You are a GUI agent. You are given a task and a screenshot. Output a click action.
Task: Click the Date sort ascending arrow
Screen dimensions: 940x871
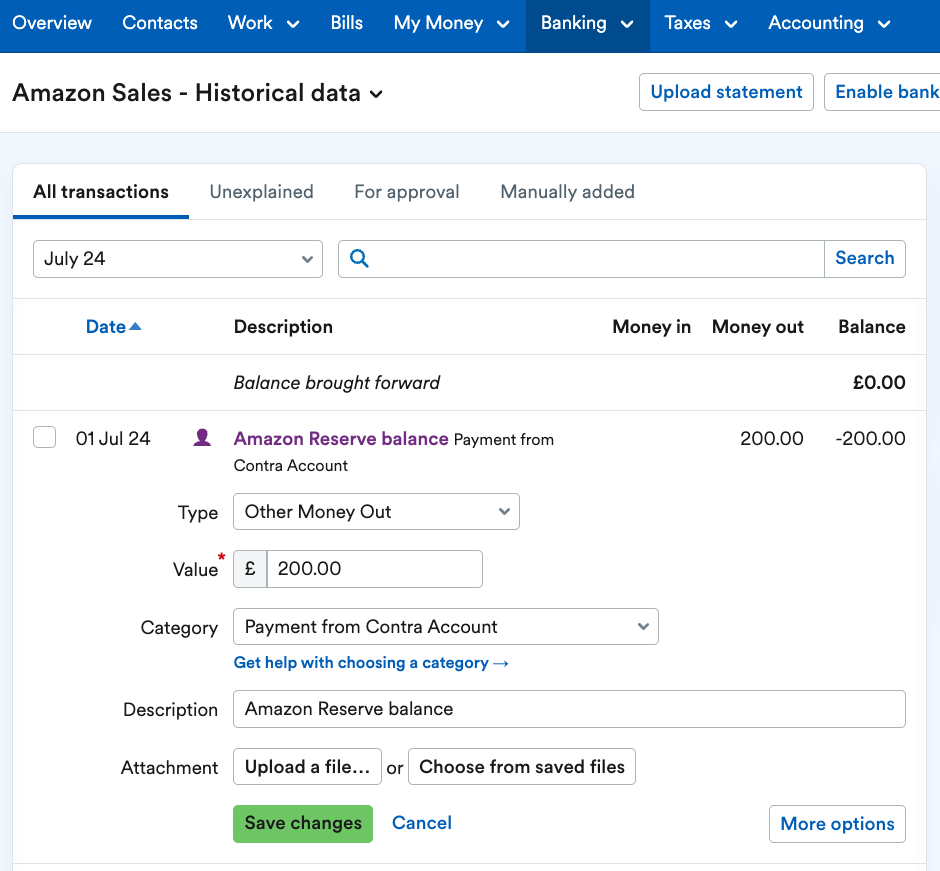(x=135, y=326)
